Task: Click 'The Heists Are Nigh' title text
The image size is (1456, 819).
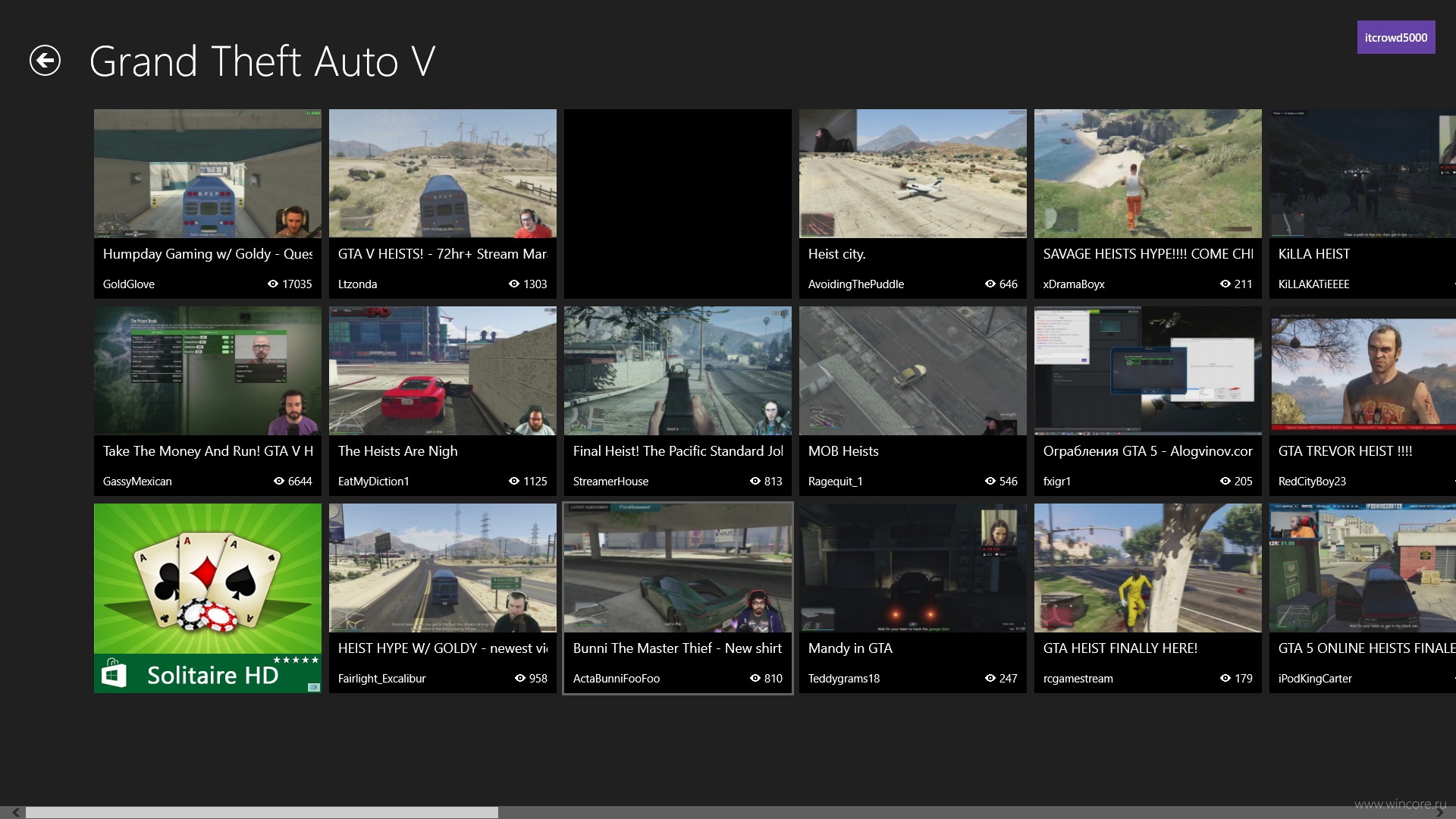Action: (x=397, y=451)
